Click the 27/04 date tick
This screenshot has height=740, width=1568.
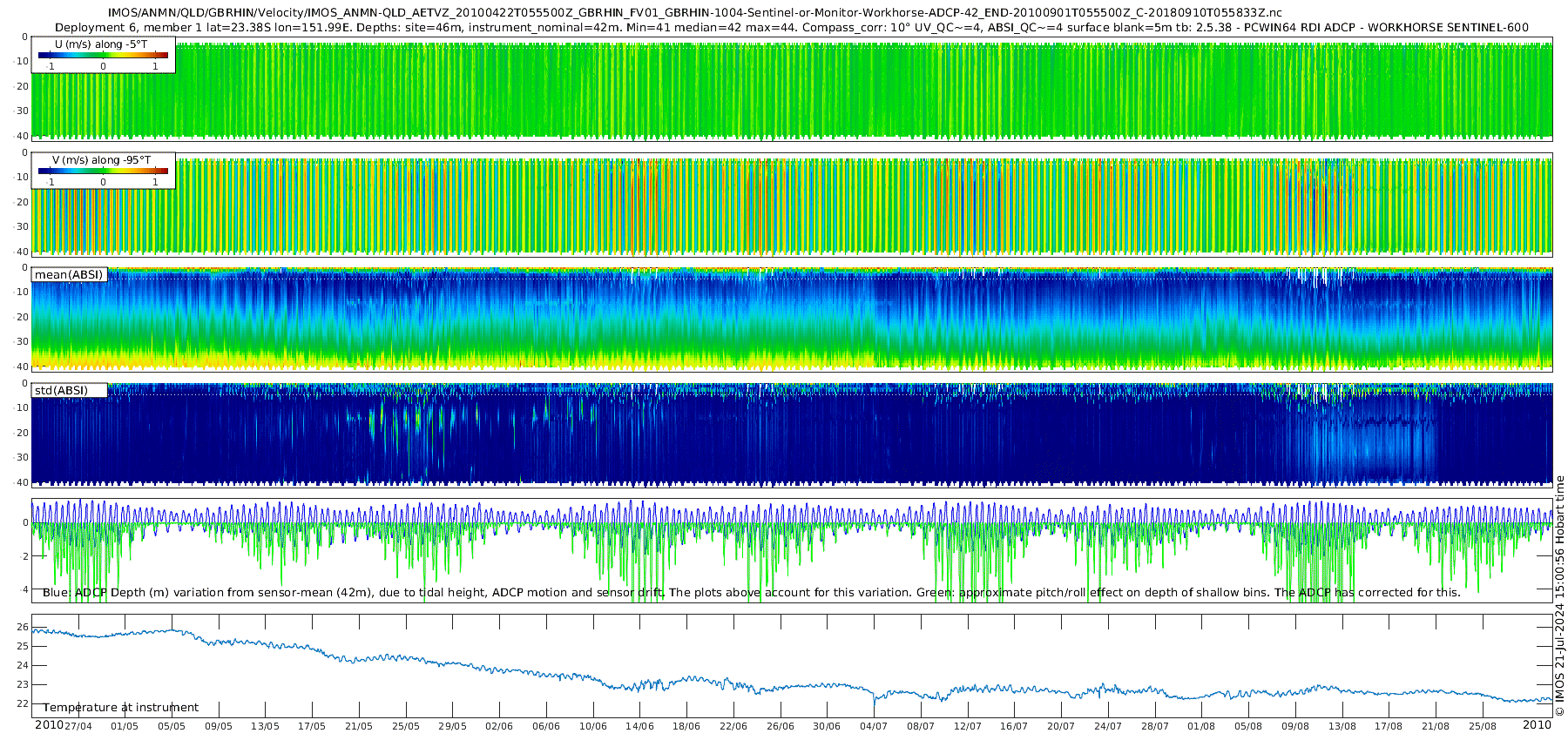(x=78, y=726)
